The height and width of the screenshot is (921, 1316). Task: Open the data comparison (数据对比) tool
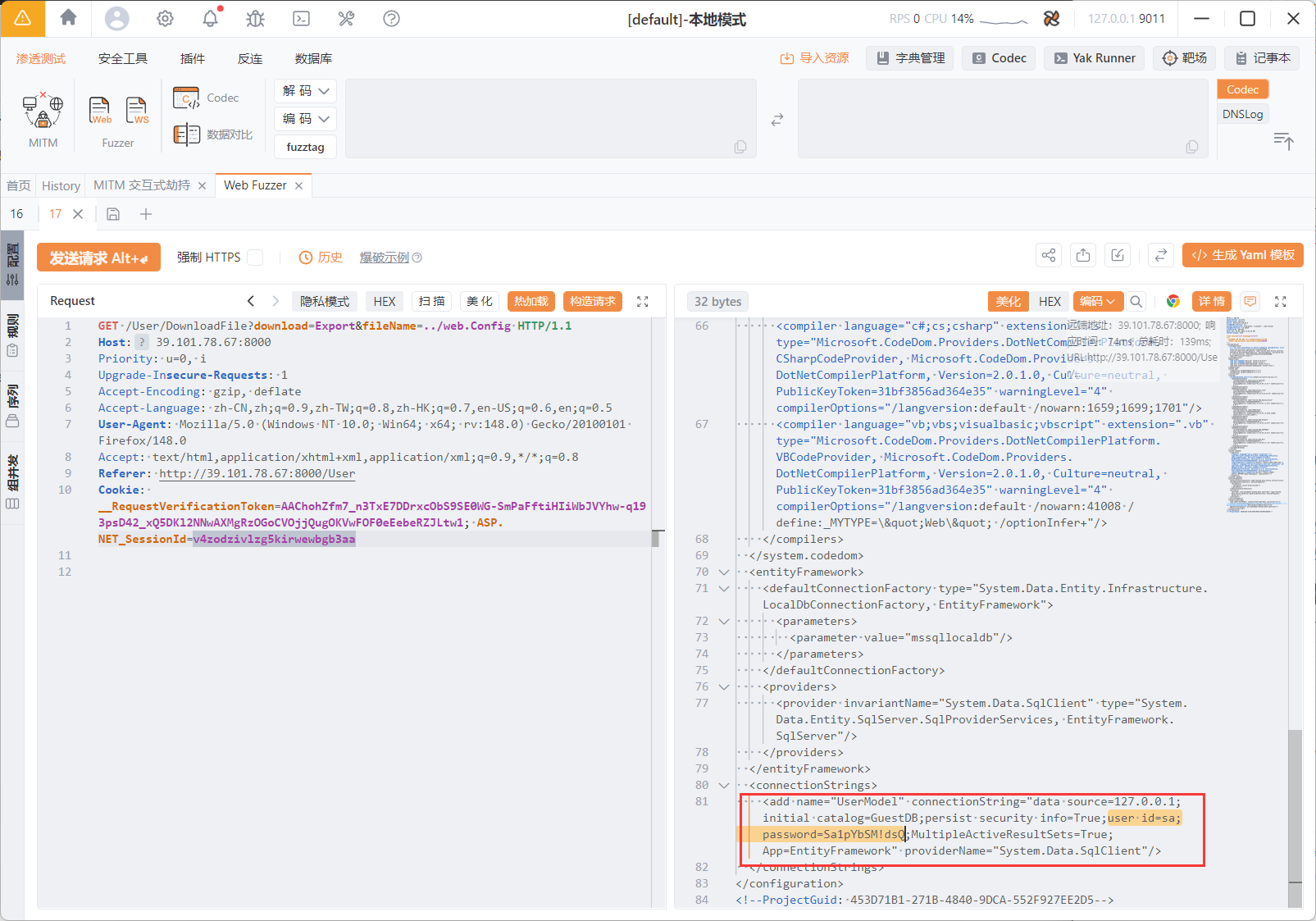coord(213,135)
